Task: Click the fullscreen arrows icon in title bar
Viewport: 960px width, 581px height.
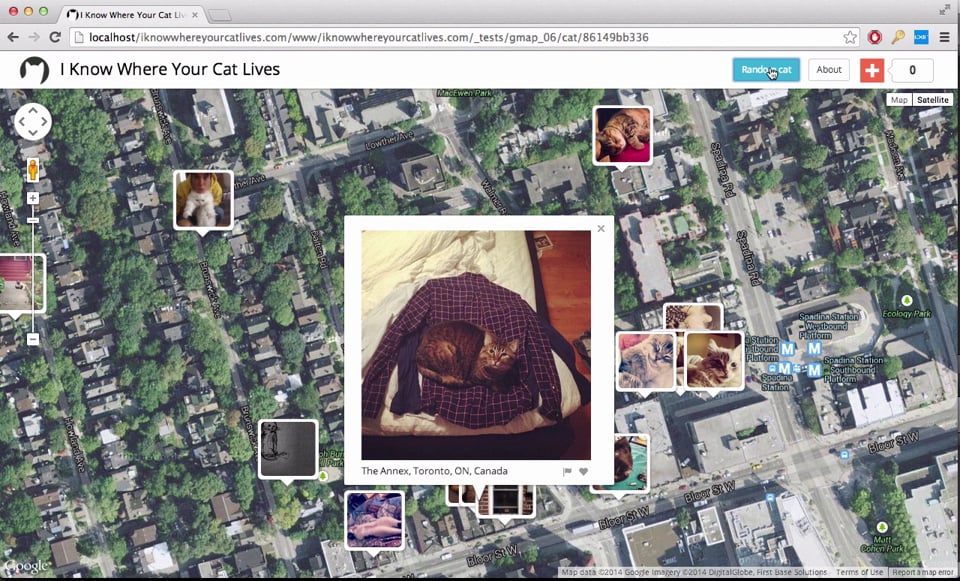Action: coord(945,10)
